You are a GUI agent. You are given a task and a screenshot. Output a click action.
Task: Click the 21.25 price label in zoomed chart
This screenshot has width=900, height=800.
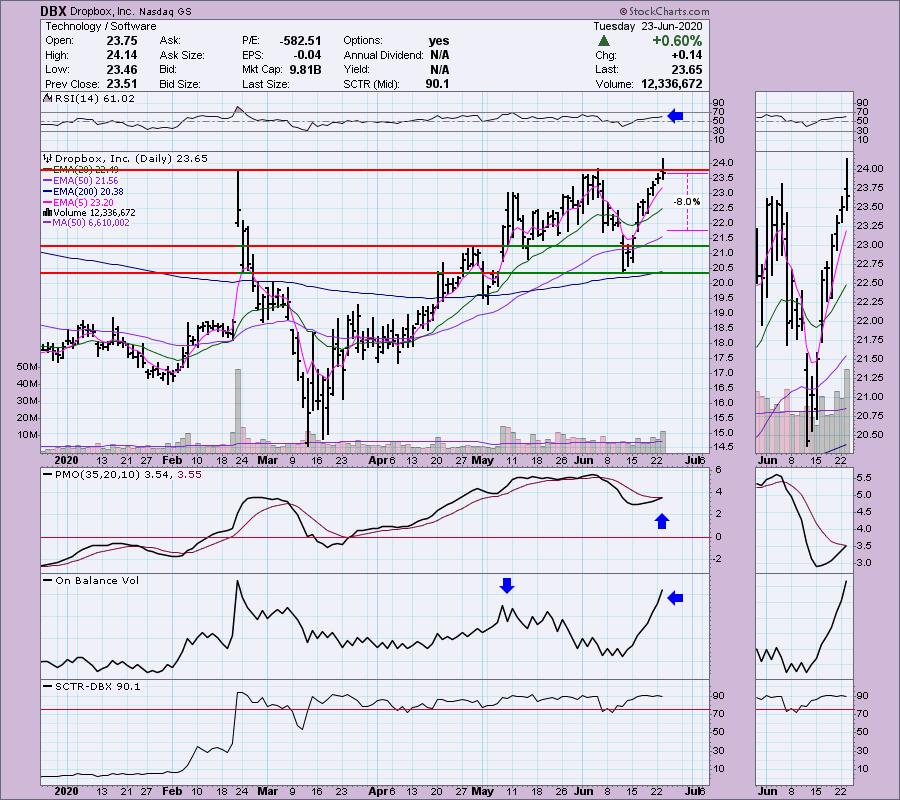pos(869,378)
